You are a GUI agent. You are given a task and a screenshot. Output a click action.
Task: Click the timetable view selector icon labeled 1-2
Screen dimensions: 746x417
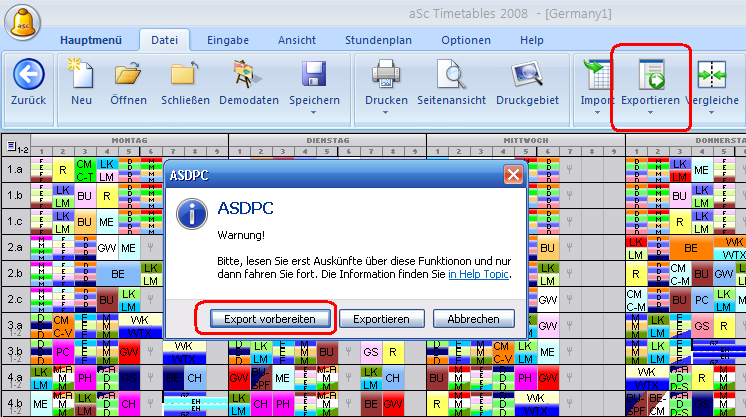click(16, 148)
